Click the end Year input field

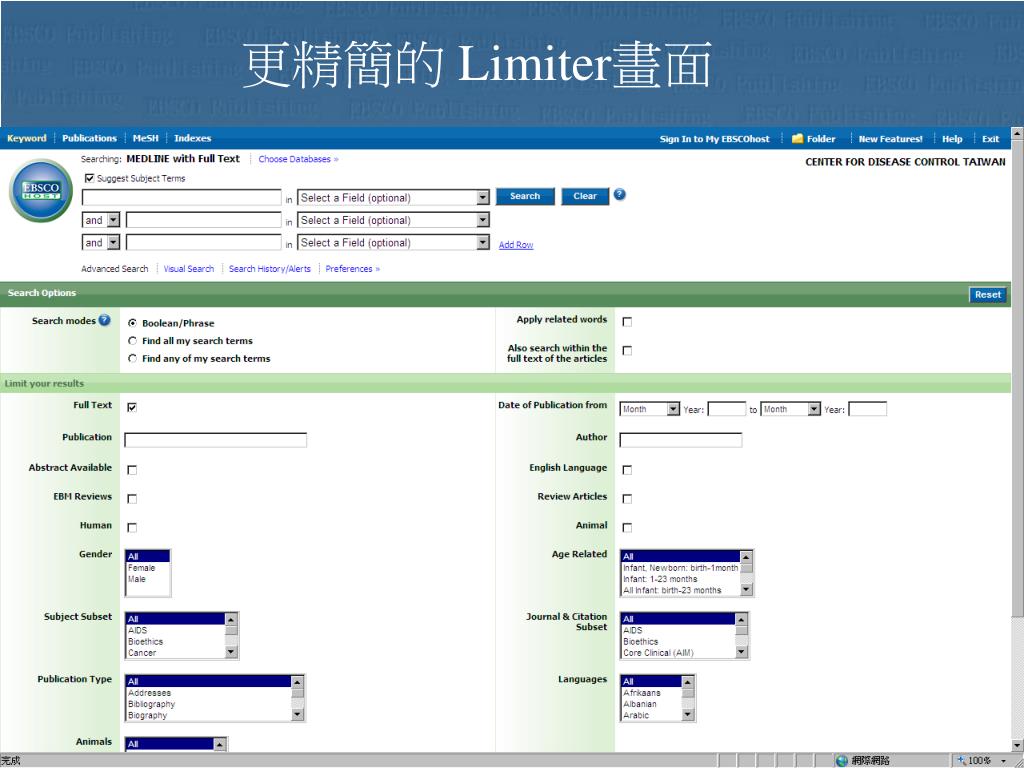(x=867, y=409)
